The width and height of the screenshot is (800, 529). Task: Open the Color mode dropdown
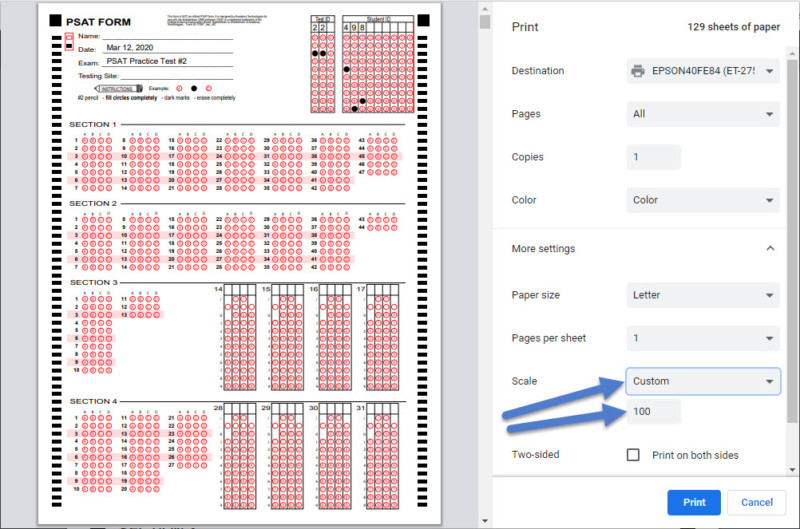(x=703, y=200)
